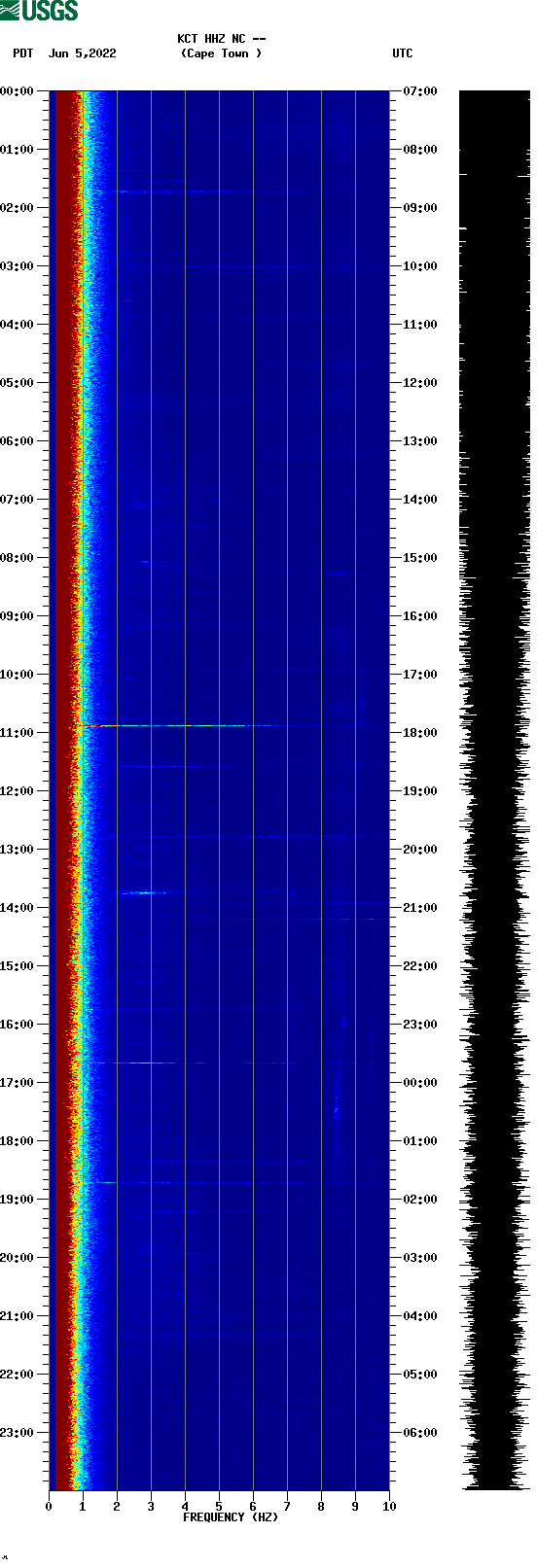Select the 11:00 PDT time label
Viewport: 537px width, 1568px height.
point(17,733)
